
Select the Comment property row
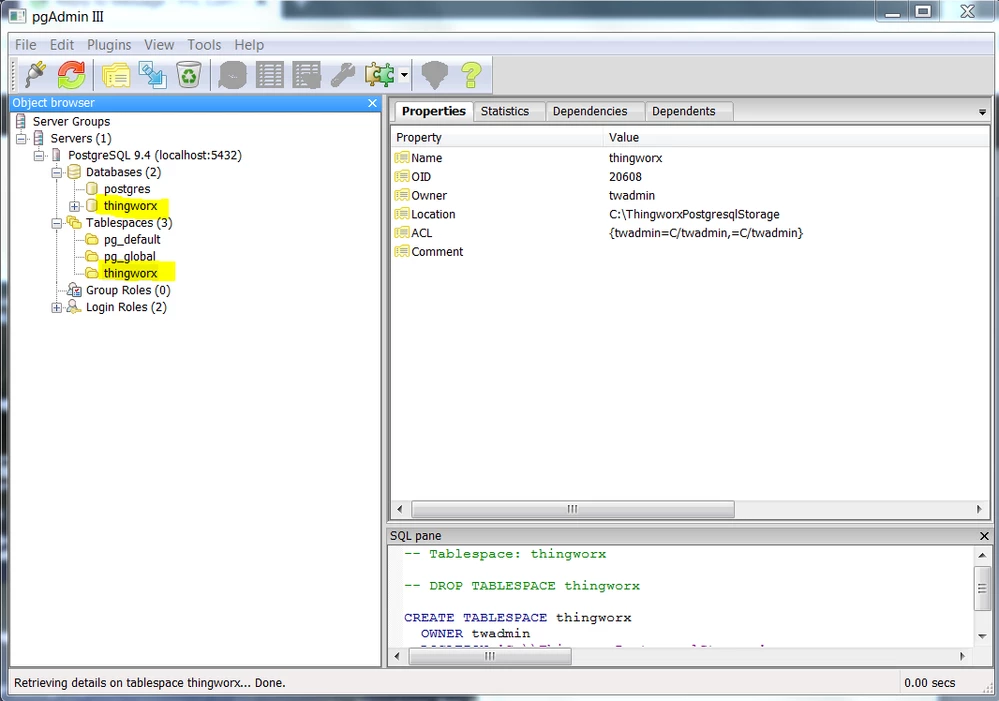click(690, 252)
